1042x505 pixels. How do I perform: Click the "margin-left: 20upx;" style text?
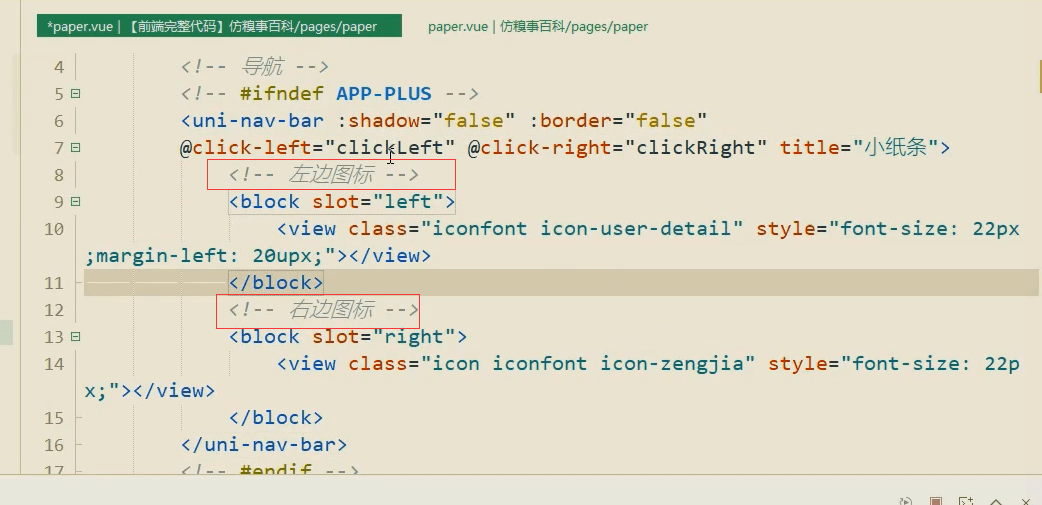(207, 256)
